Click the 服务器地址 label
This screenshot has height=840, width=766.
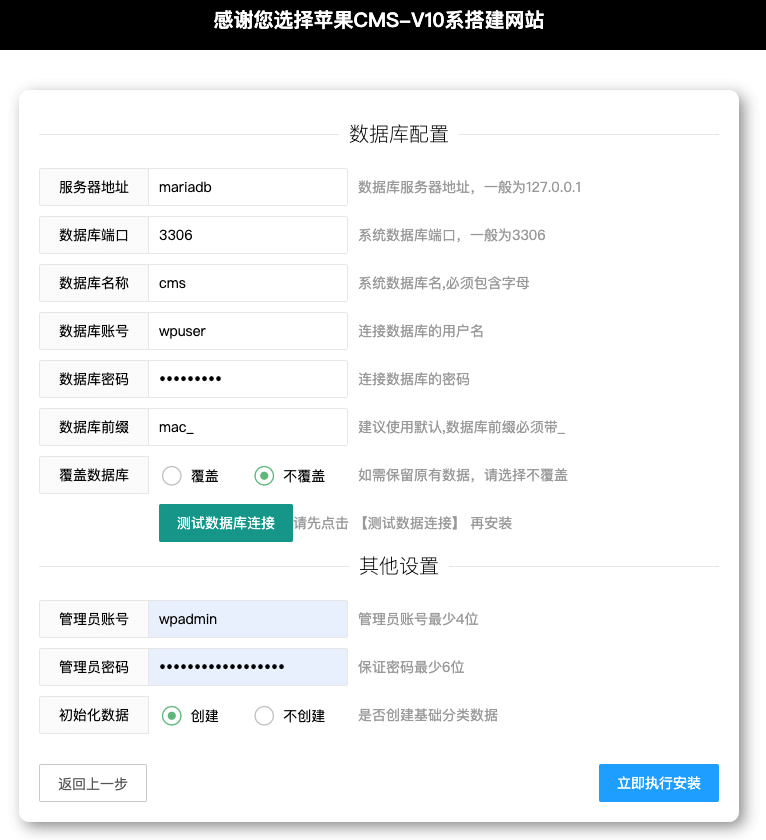point(94,187)
